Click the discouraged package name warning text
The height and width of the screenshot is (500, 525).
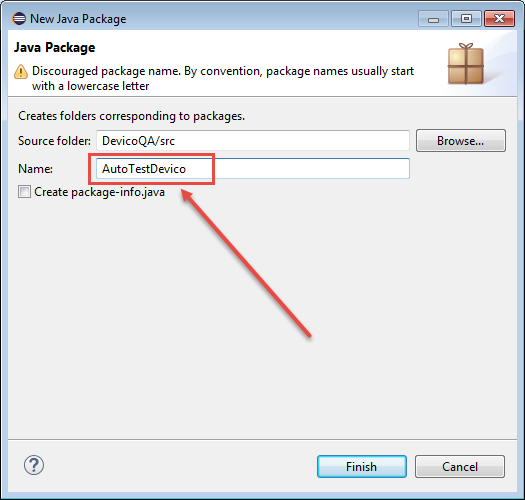[223, 78]
